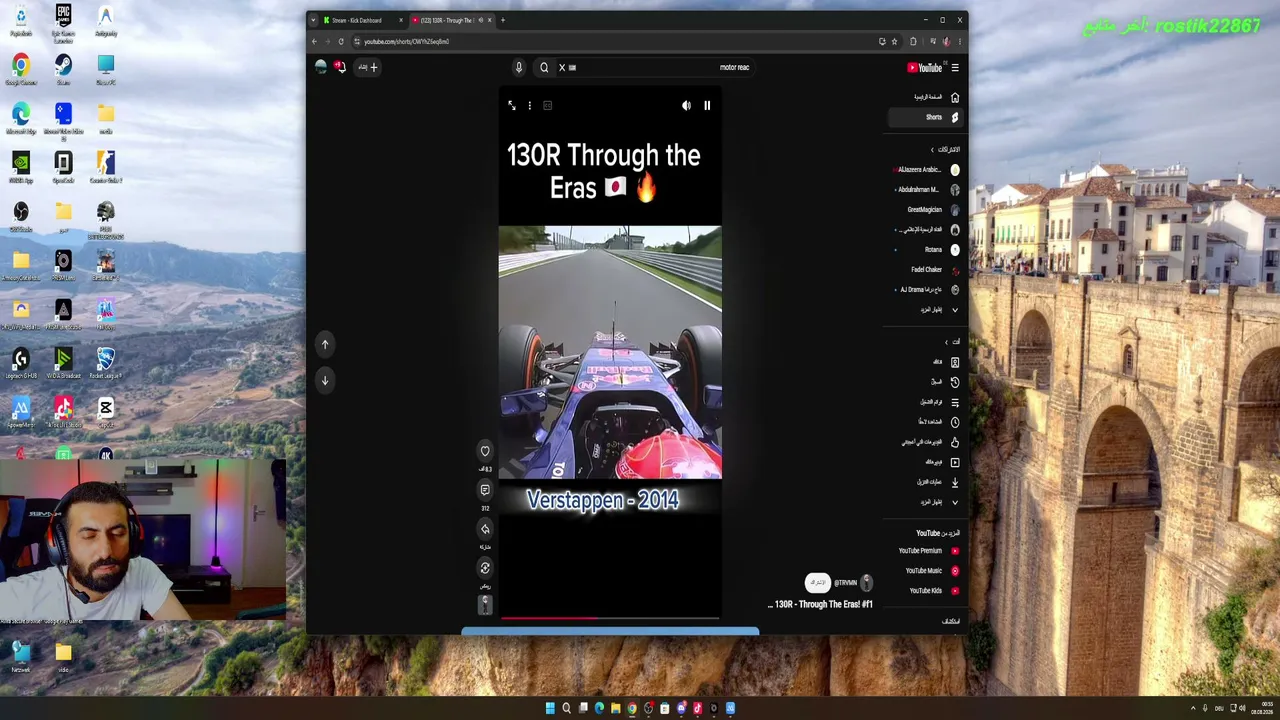
Task: Open Windows taskbar search
Action: (x=566, y=708)
